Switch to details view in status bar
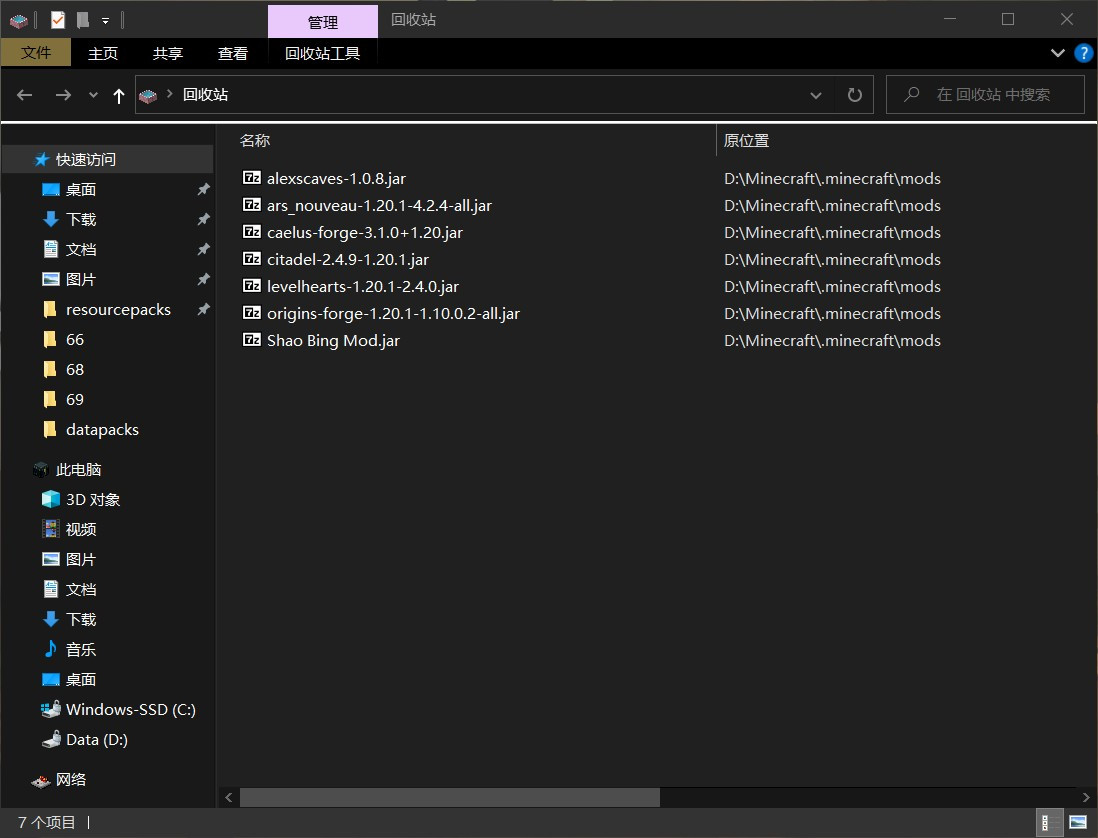Image resolution: width=1098 pixels, height=838 pixels. pyautogui.click(x=1048, y=823)
